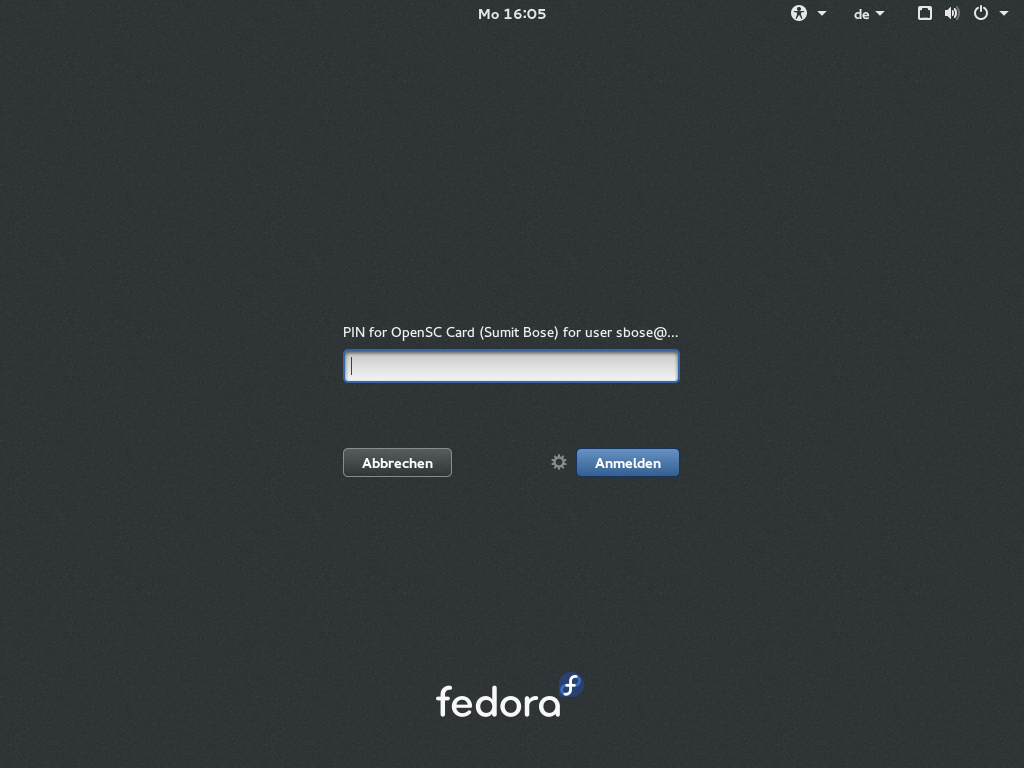The width and height of the screenshot is (1024, 768).
Task: Click the 'PIN for OpenSC Card' prompt label
Action: pyautogui.click(x=510, y=332)
